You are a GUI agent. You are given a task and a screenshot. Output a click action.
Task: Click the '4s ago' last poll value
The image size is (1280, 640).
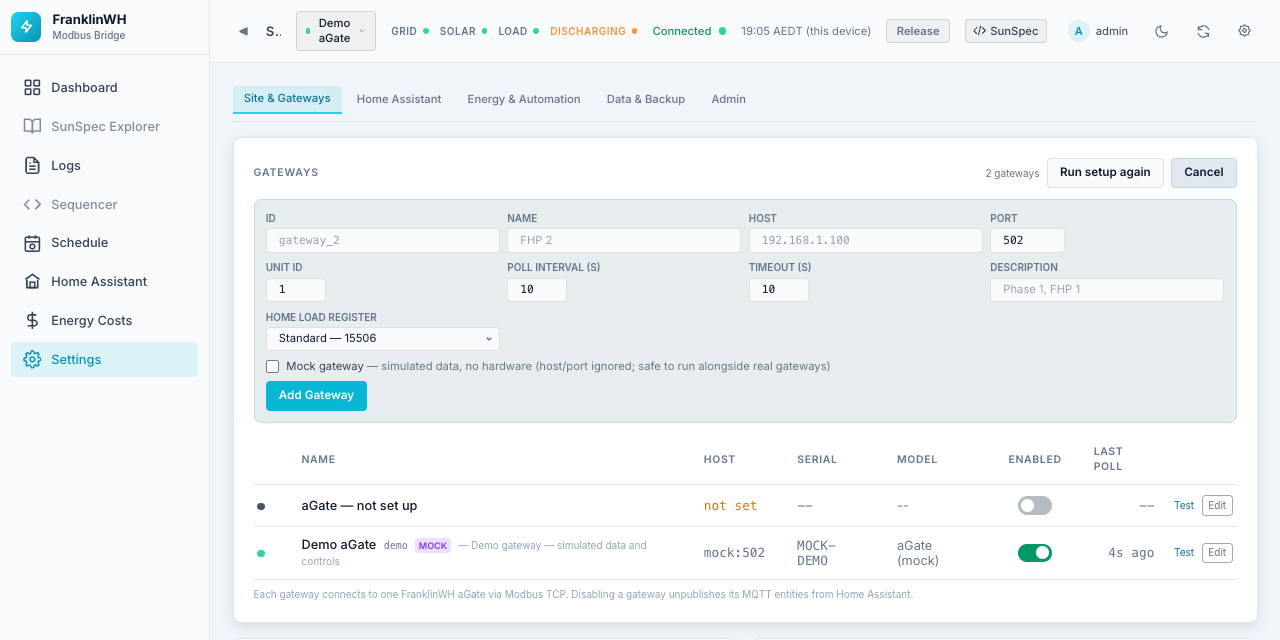coord(1131,553)
